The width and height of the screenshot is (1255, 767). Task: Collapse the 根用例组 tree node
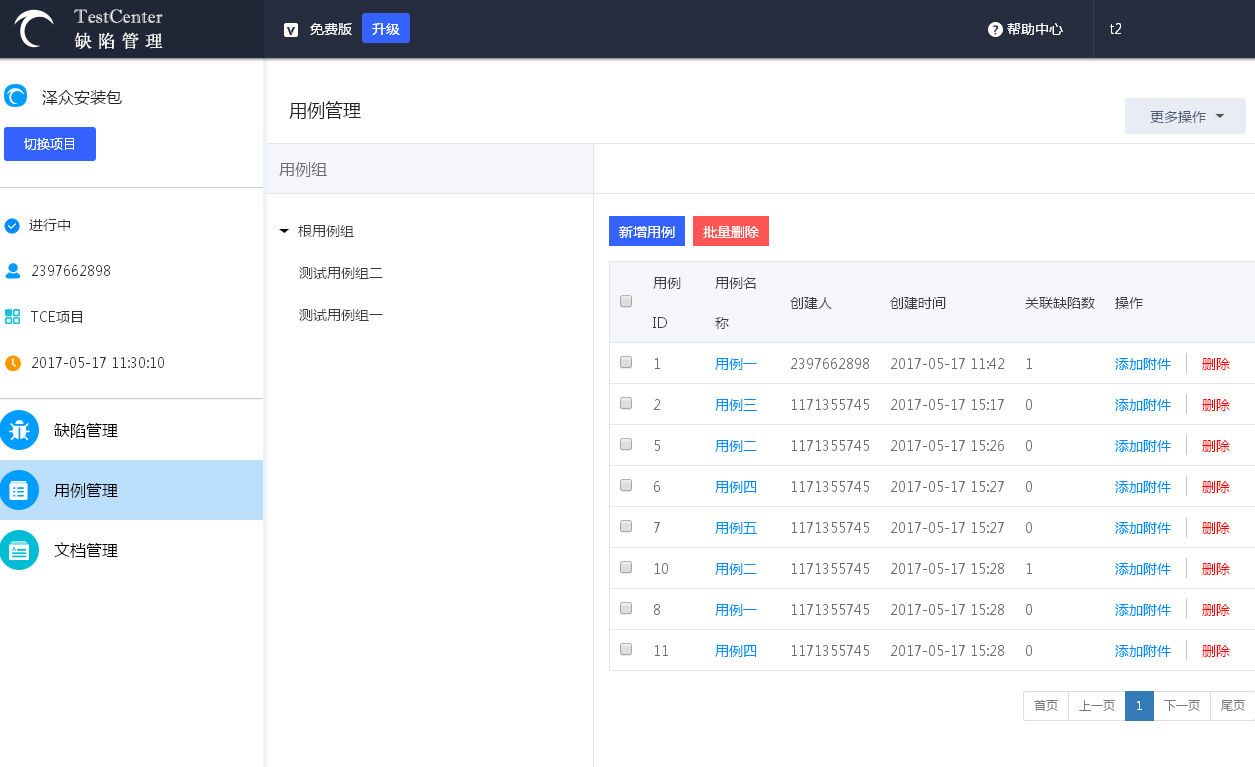[285, 231]
